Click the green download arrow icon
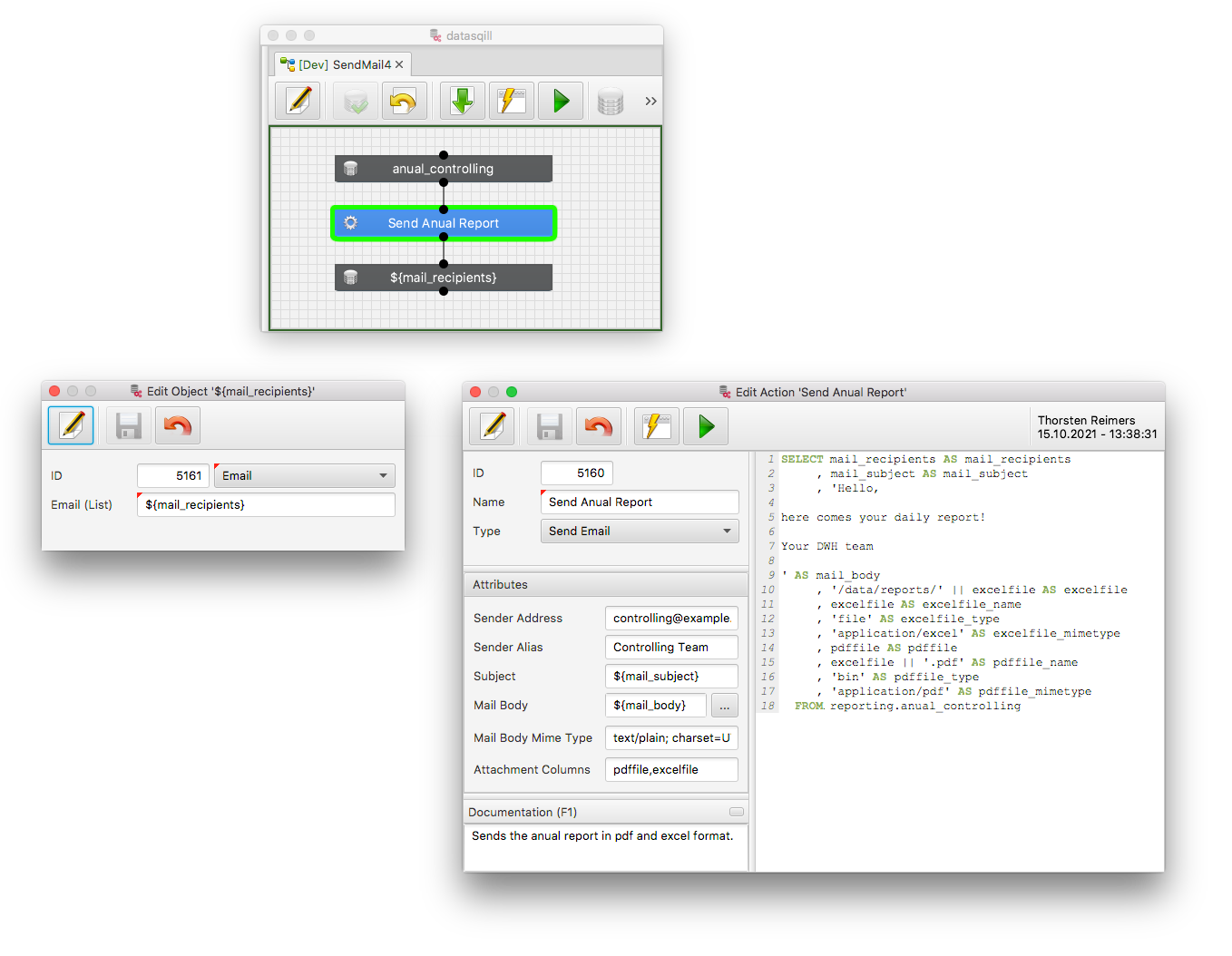 463,101
